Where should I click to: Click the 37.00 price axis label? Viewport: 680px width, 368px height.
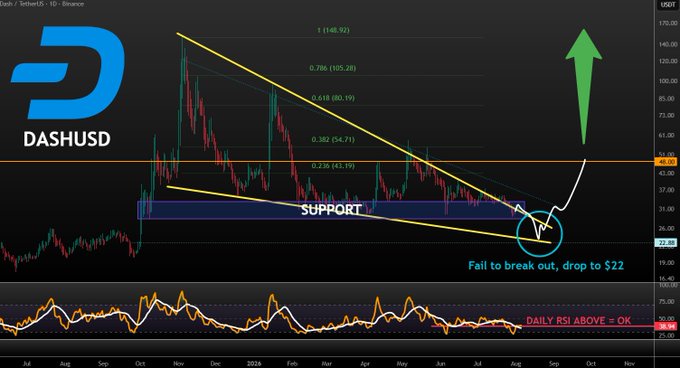(x=668, y=190)
